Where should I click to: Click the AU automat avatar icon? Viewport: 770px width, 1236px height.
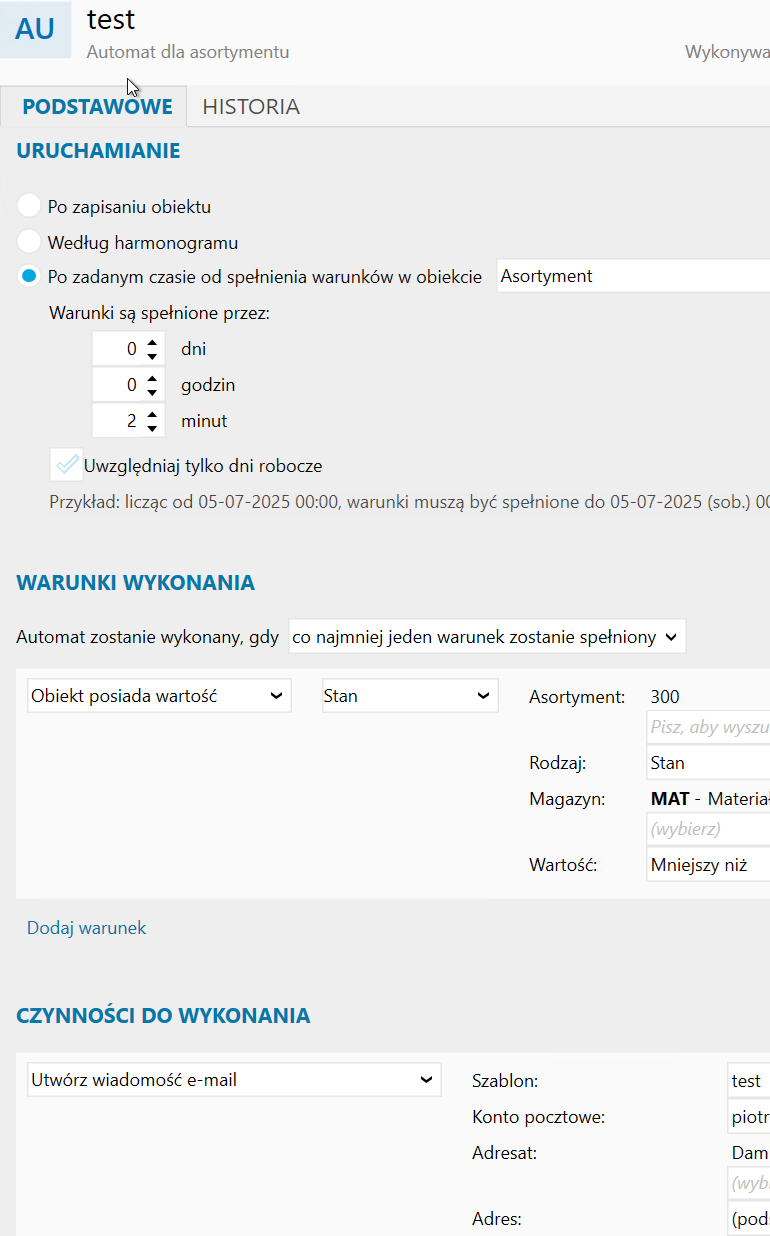pos(35,30)
